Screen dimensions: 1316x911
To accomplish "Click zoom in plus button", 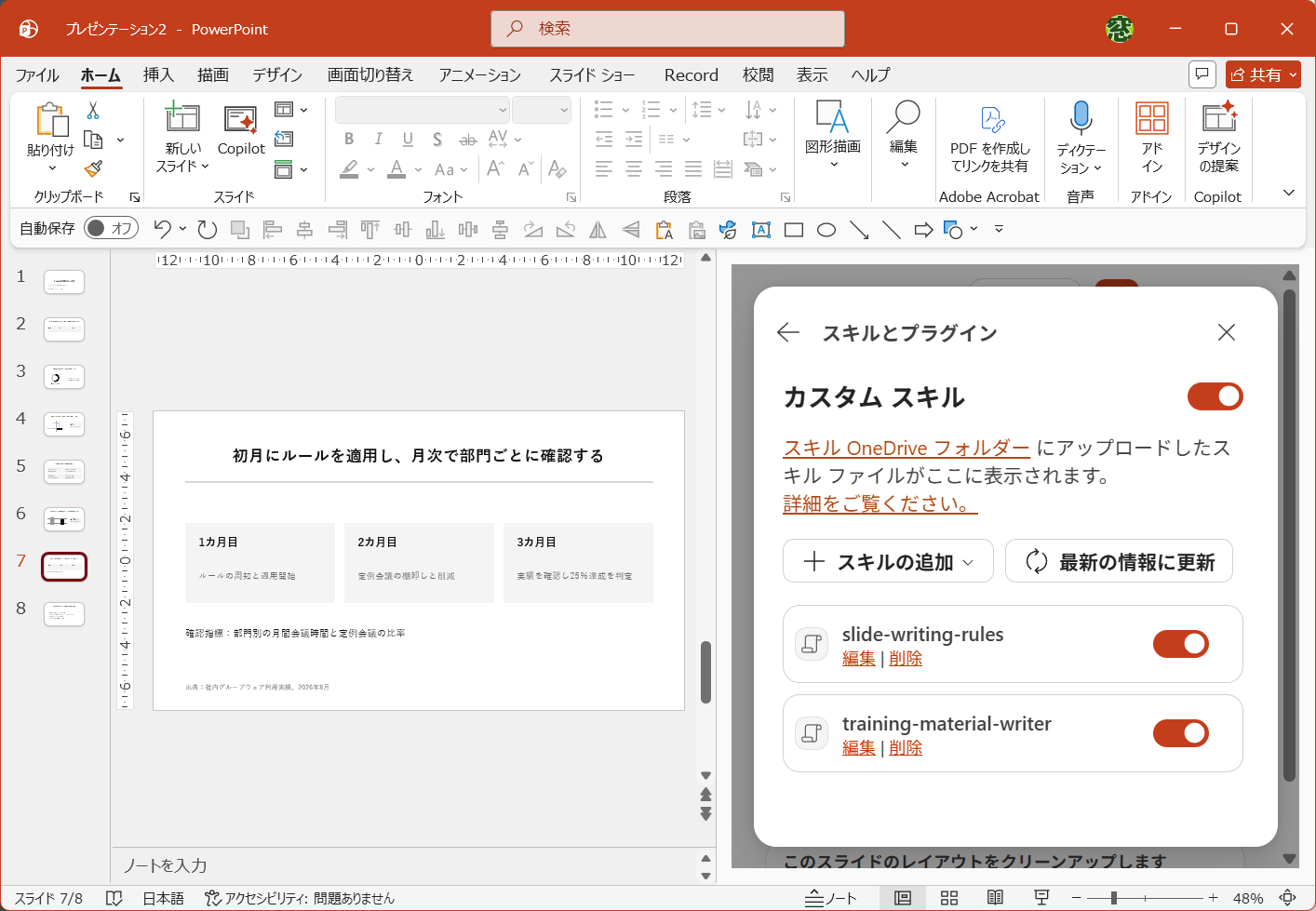I will tap(1214, 898).
